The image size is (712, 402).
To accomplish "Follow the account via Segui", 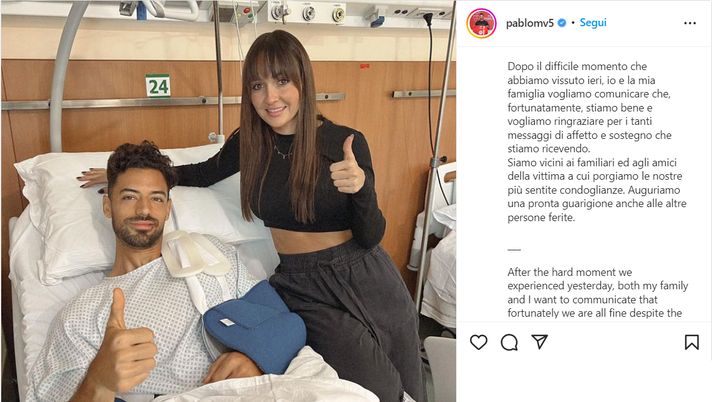I will point(593,23).
